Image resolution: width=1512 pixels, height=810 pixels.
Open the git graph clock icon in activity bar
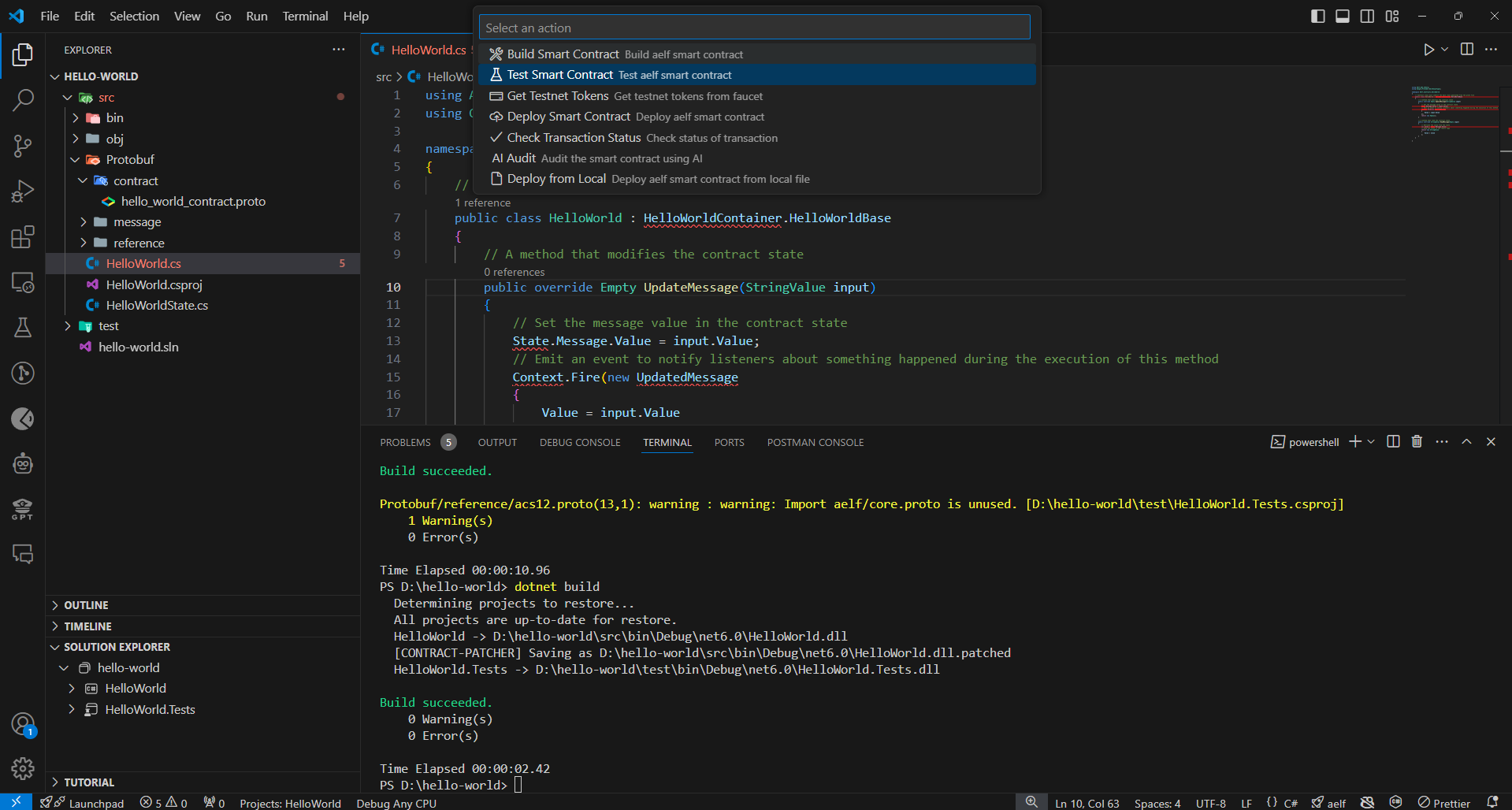pos(23,373)
